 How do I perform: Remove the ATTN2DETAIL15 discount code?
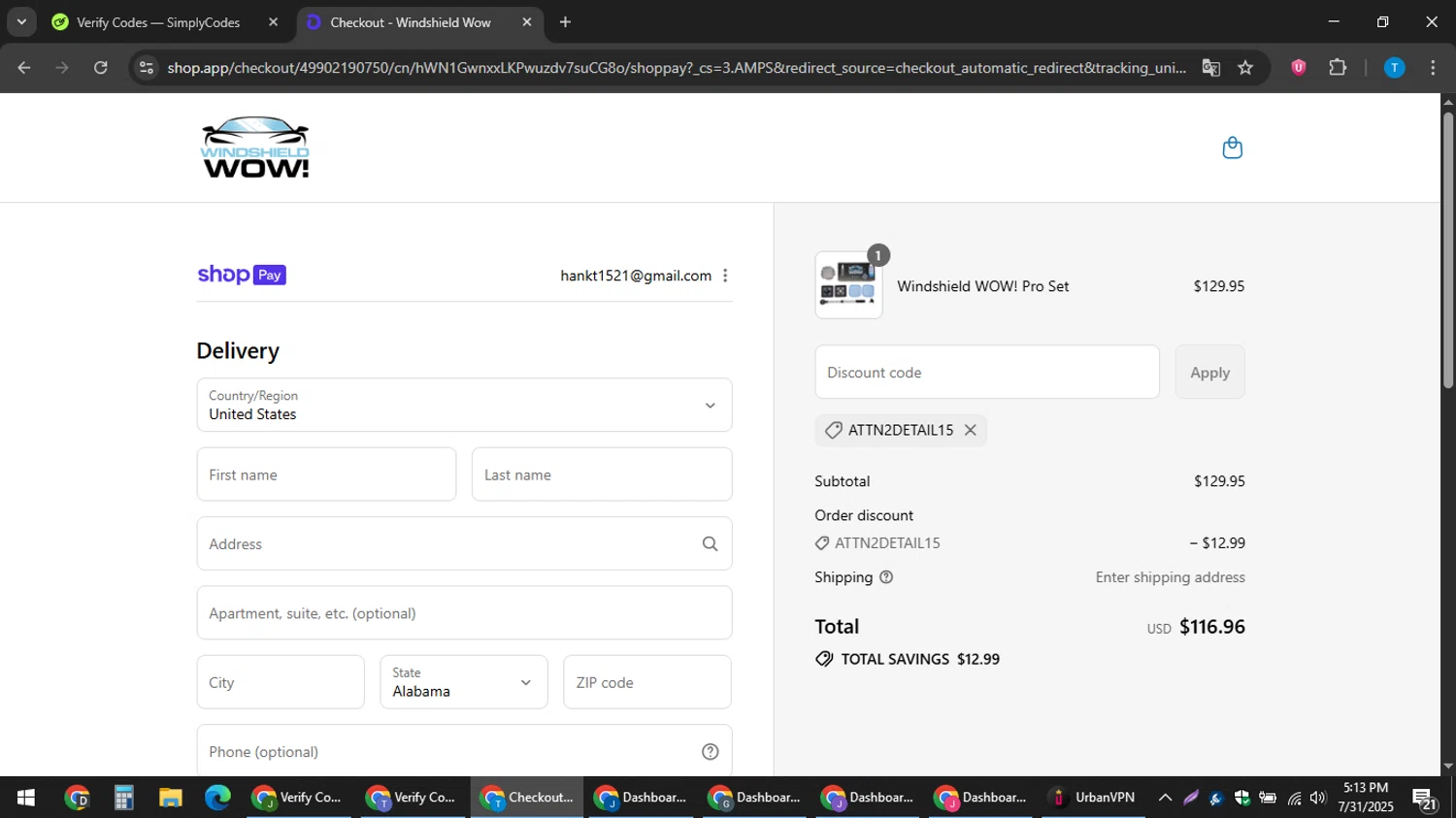click(x=970, y=430)
